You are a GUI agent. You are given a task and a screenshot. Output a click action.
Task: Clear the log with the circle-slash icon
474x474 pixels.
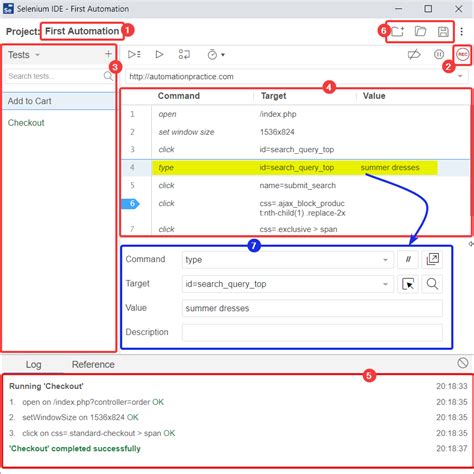(463, 363)
